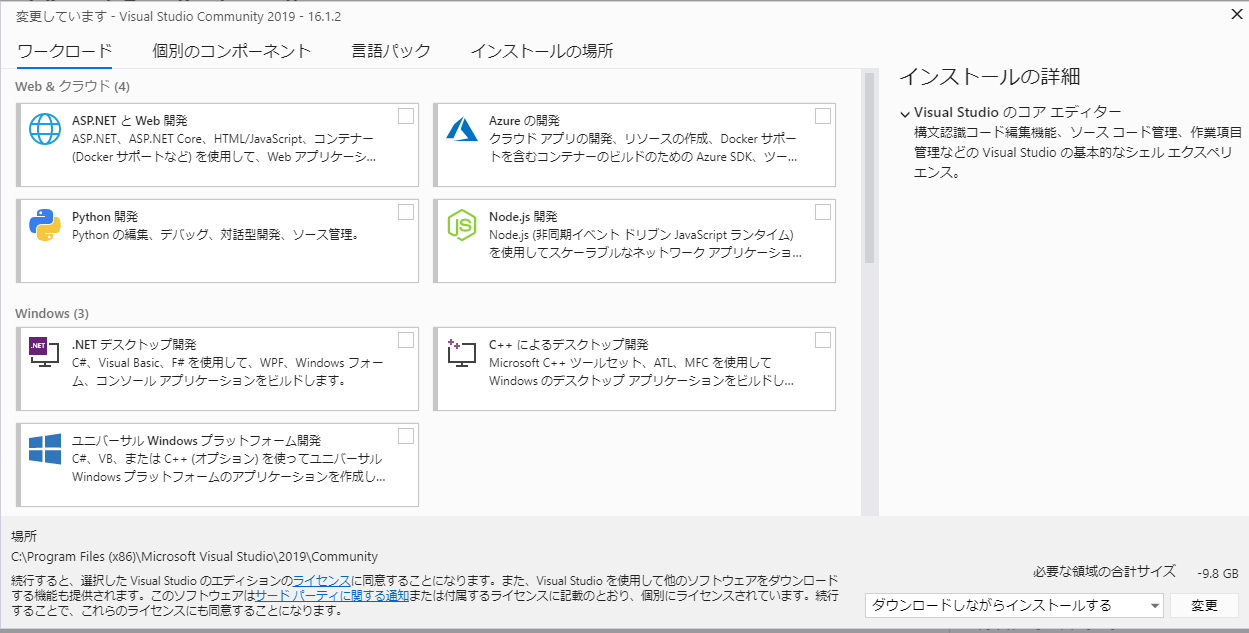
Task: Tick ユニバーサル Windows プラットフォーム開発 checkbox
Action: pyautogui.click(x=406, y=436)
